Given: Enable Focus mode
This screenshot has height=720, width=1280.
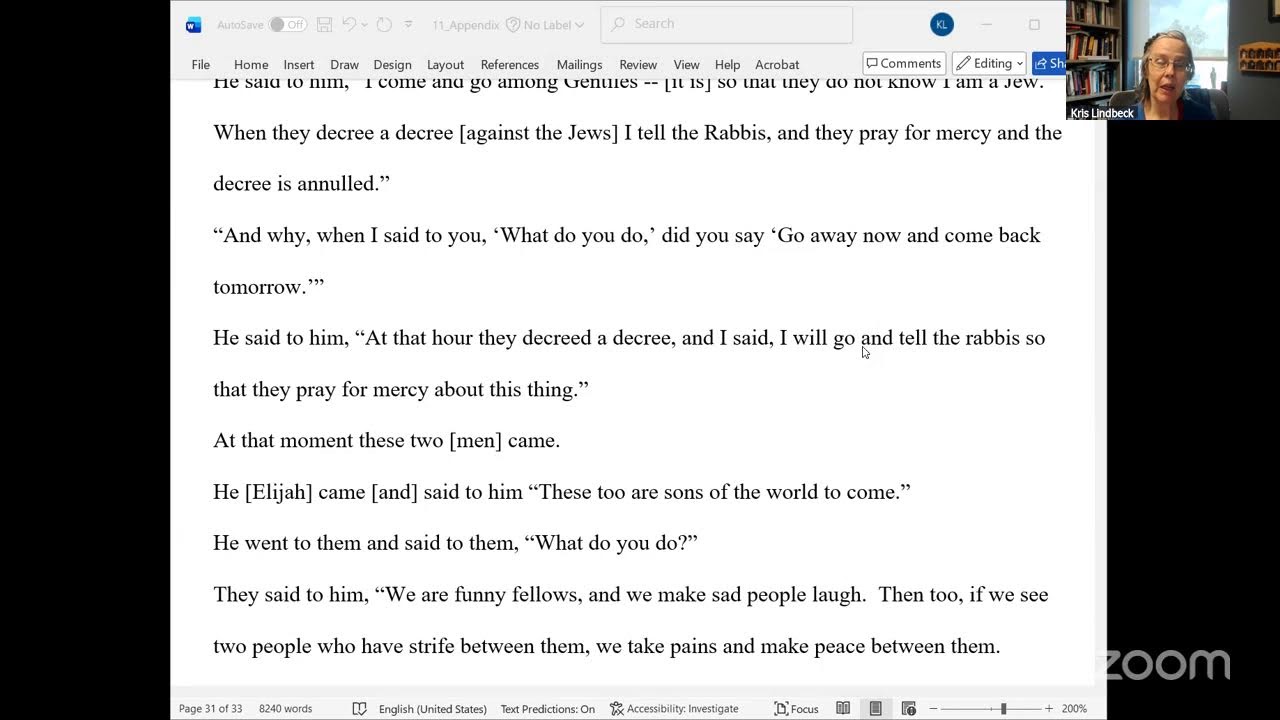Looking at the screenshot, I should point(796,708).
